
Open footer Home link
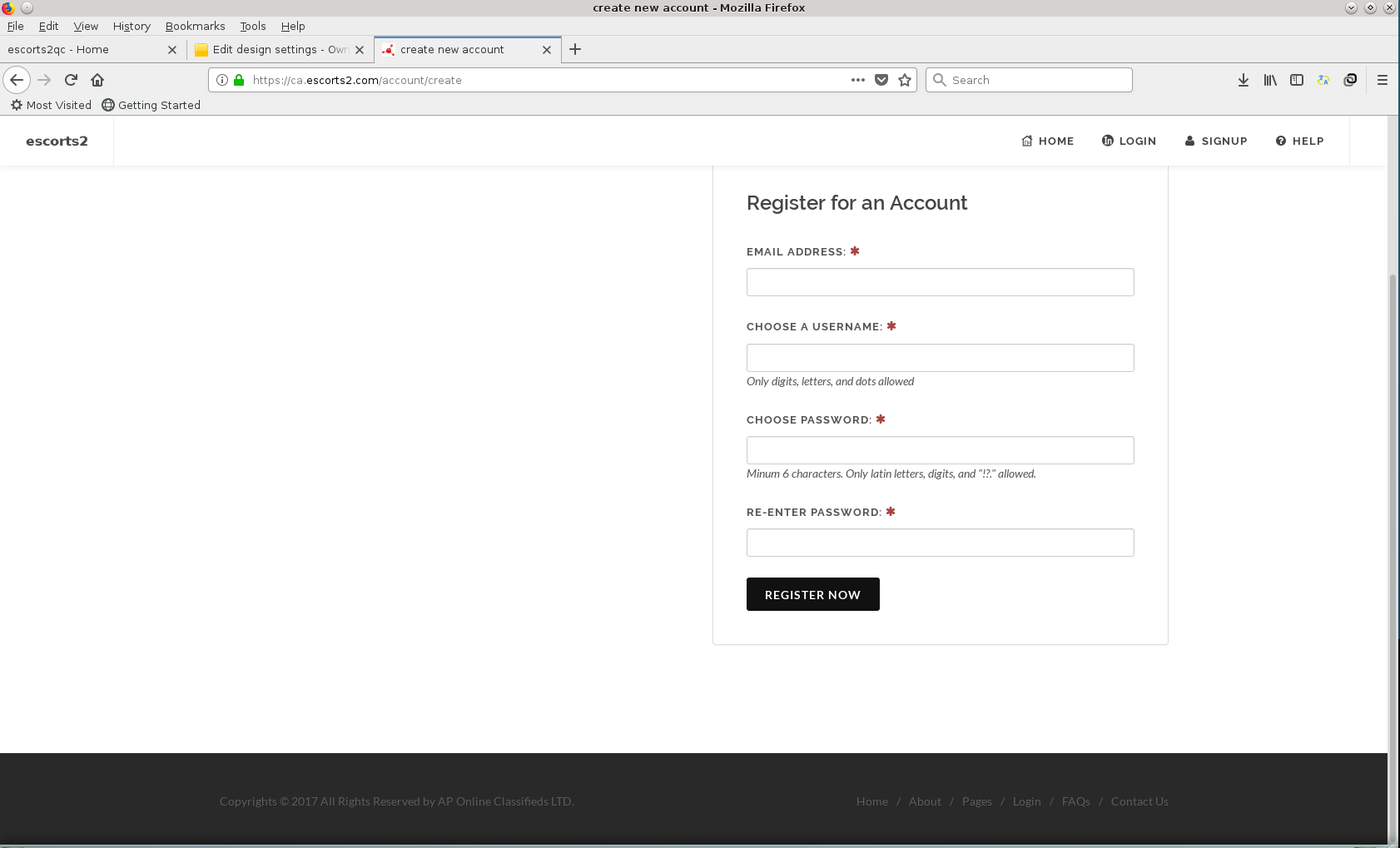click(x=871, y=801)
